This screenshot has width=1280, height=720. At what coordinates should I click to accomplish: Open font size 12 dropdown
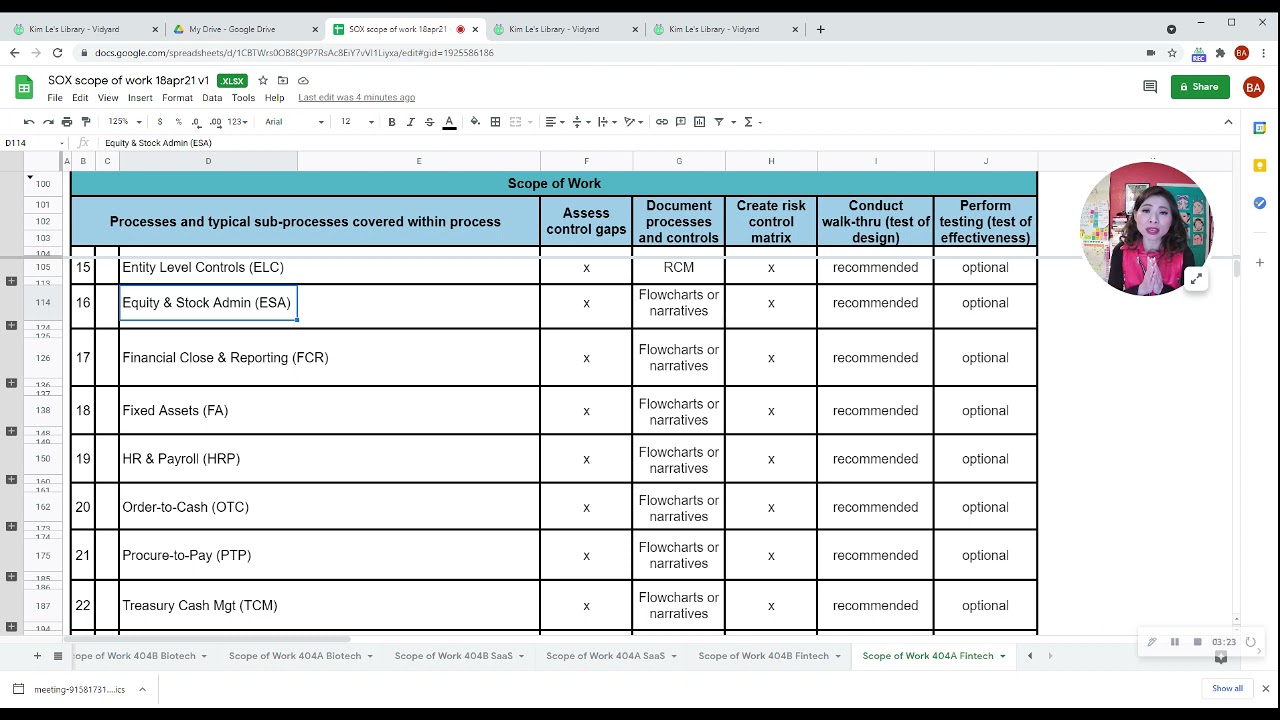(357, 122)
